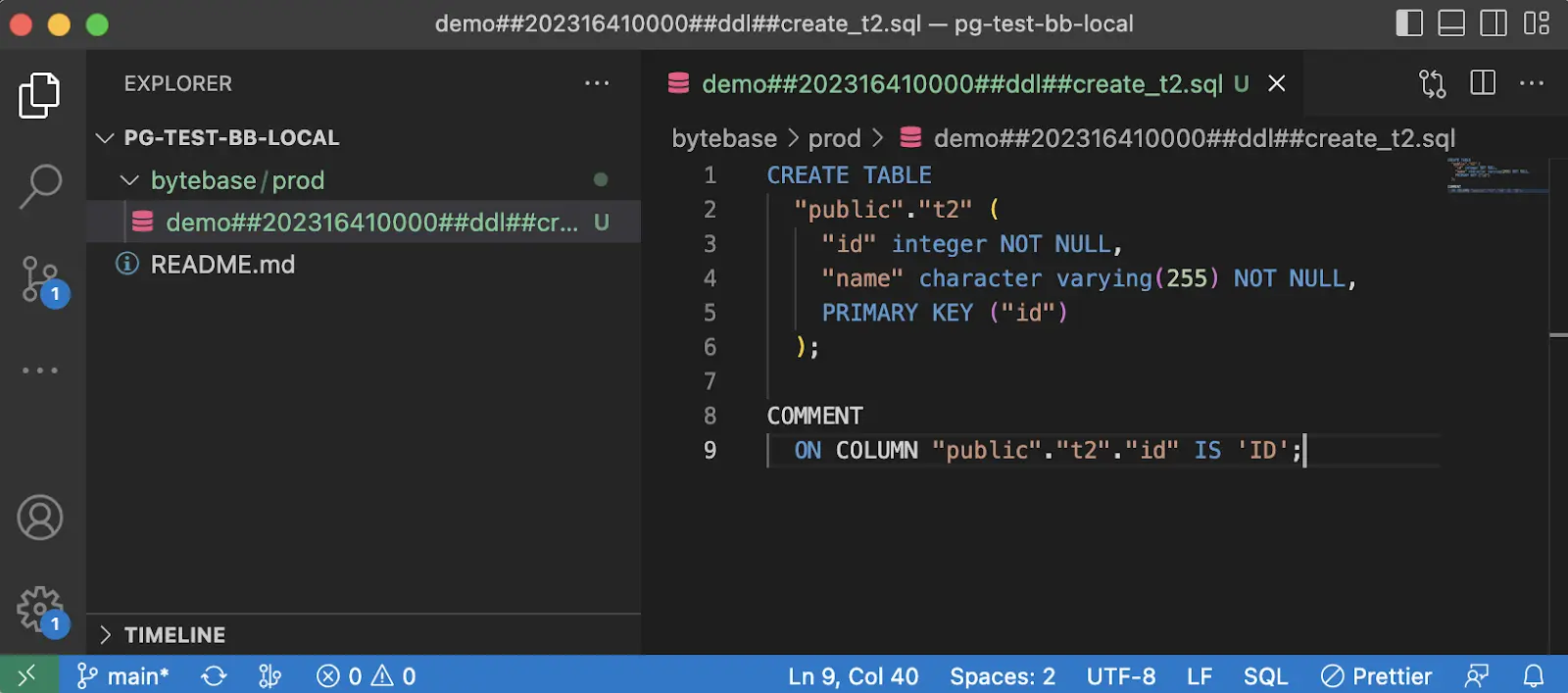The image size is (1568, 693).
Task: Click the git graph icon in status bar
Action: pos(269,676)
